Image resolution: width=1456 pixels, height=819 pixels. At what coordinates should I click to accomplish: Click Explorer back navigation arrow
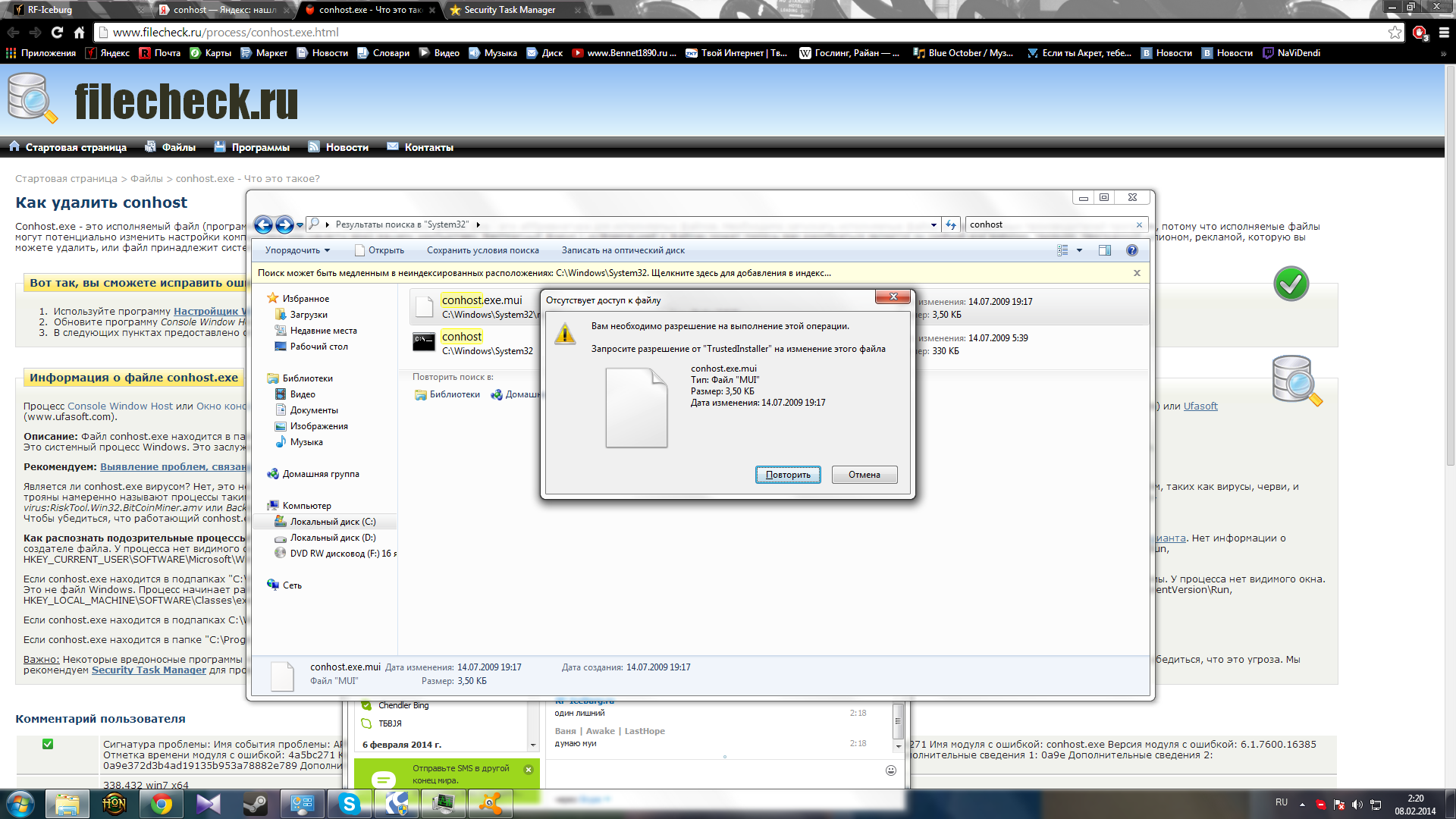(263, 224)
